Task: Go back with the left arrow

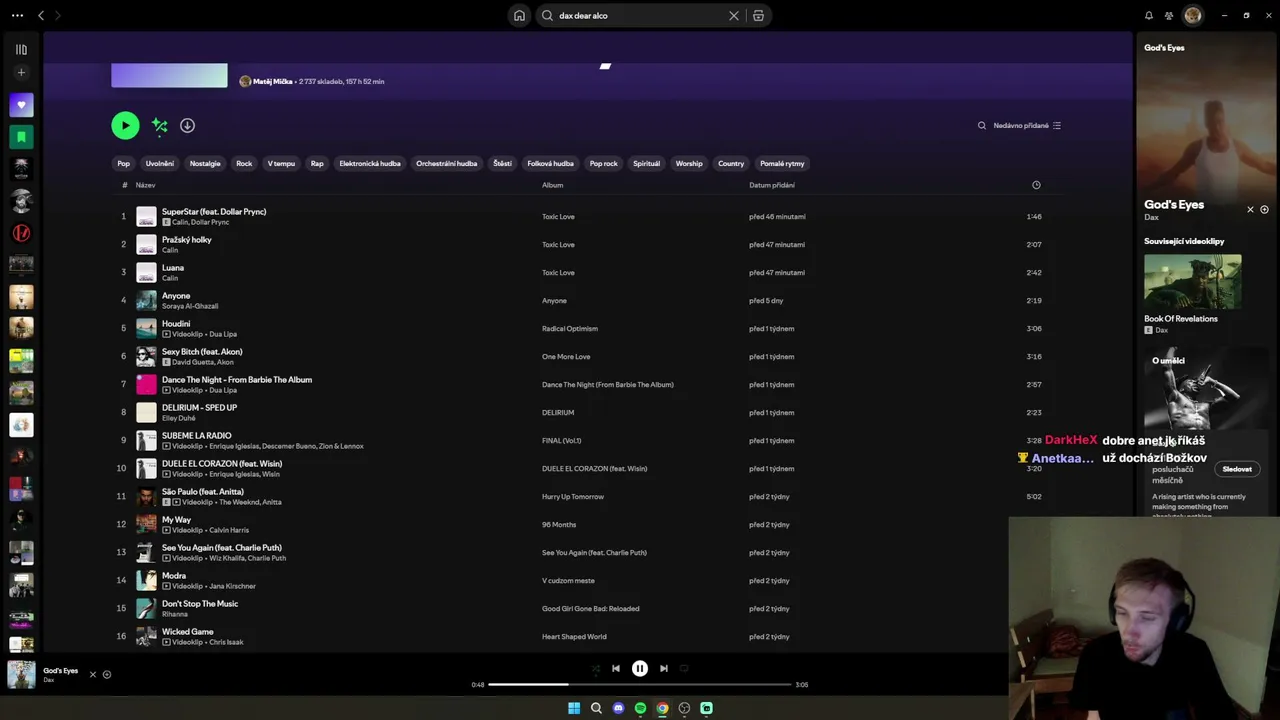Action: coord(41,16)
